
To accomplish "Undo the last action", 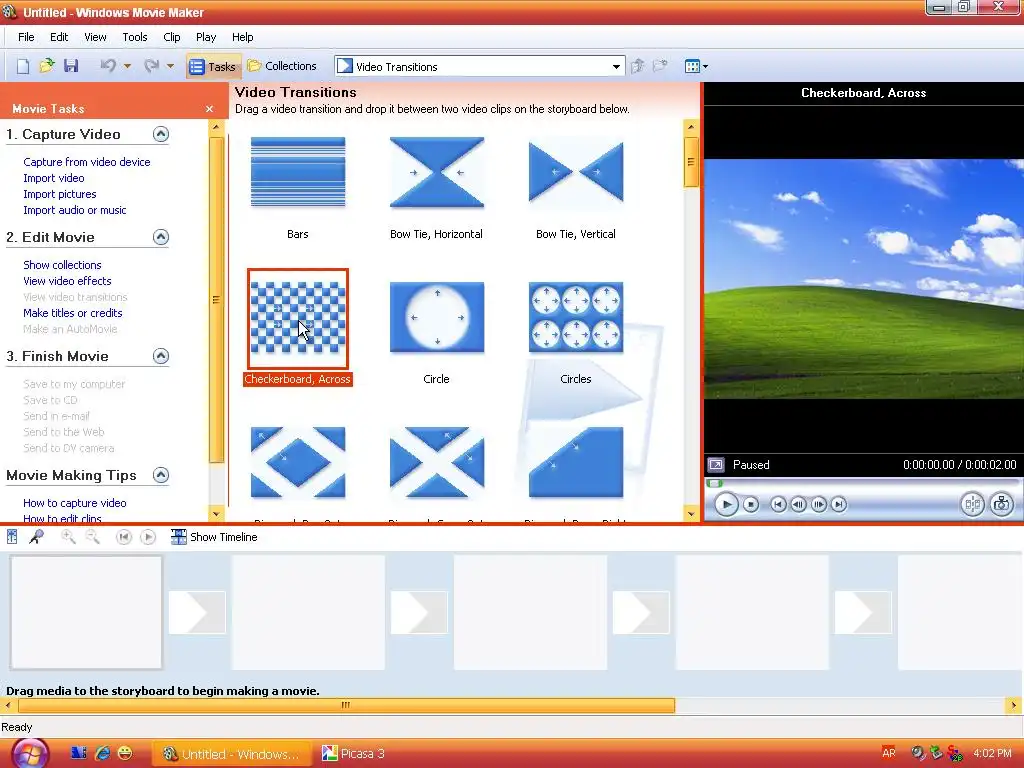I will (108, 66).
